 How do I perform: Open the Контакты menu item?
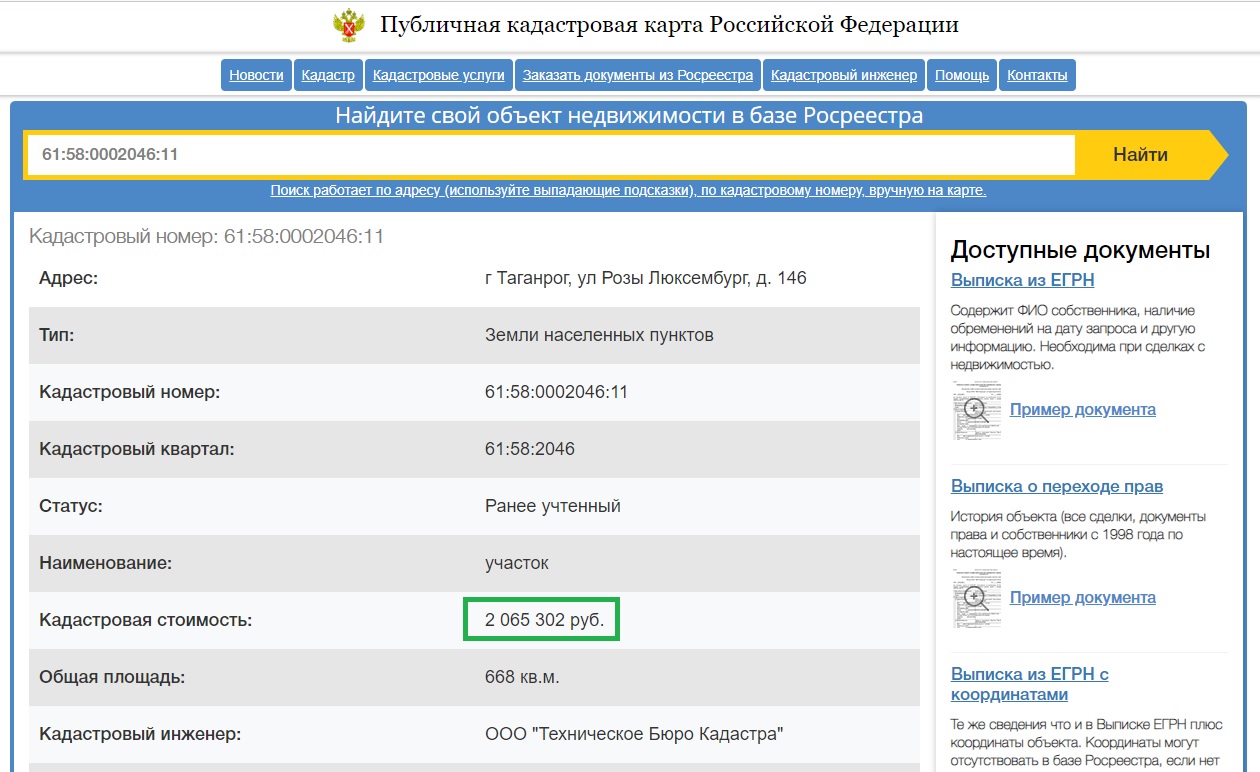pyautogui.click(x=1037, y=74)
